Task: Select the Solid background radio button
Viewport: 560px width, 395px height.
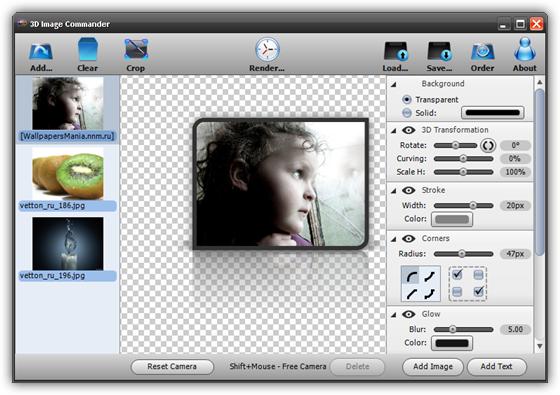Action: tap(406, 113)
